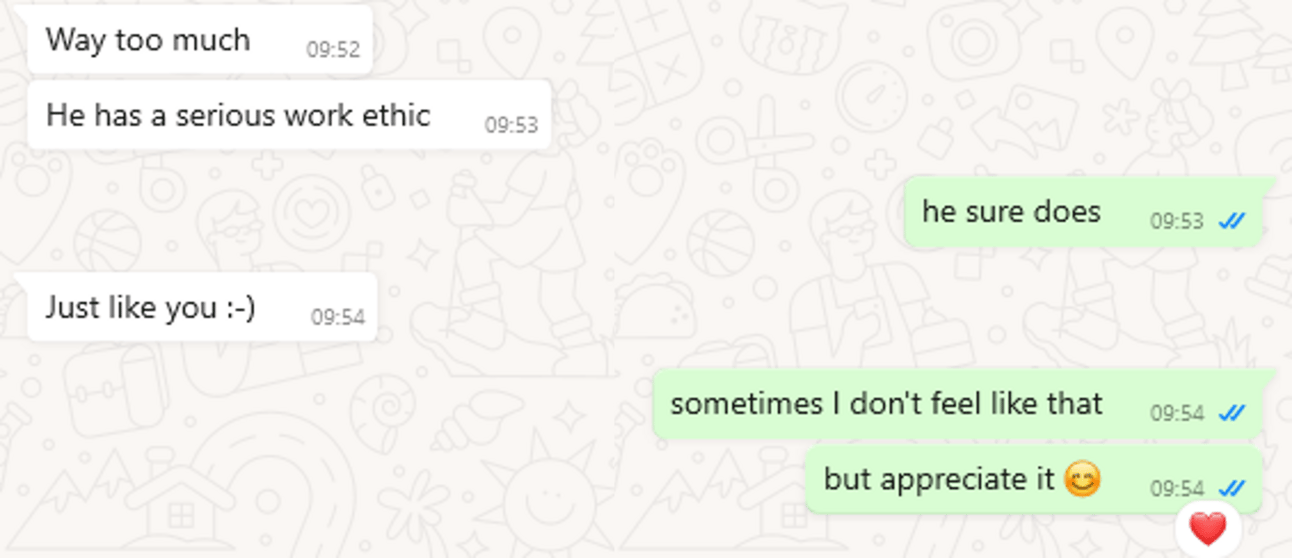Click blue read ticks on "he sure does"
This screenshot has width=1292, height=558.
point(1232,222)
